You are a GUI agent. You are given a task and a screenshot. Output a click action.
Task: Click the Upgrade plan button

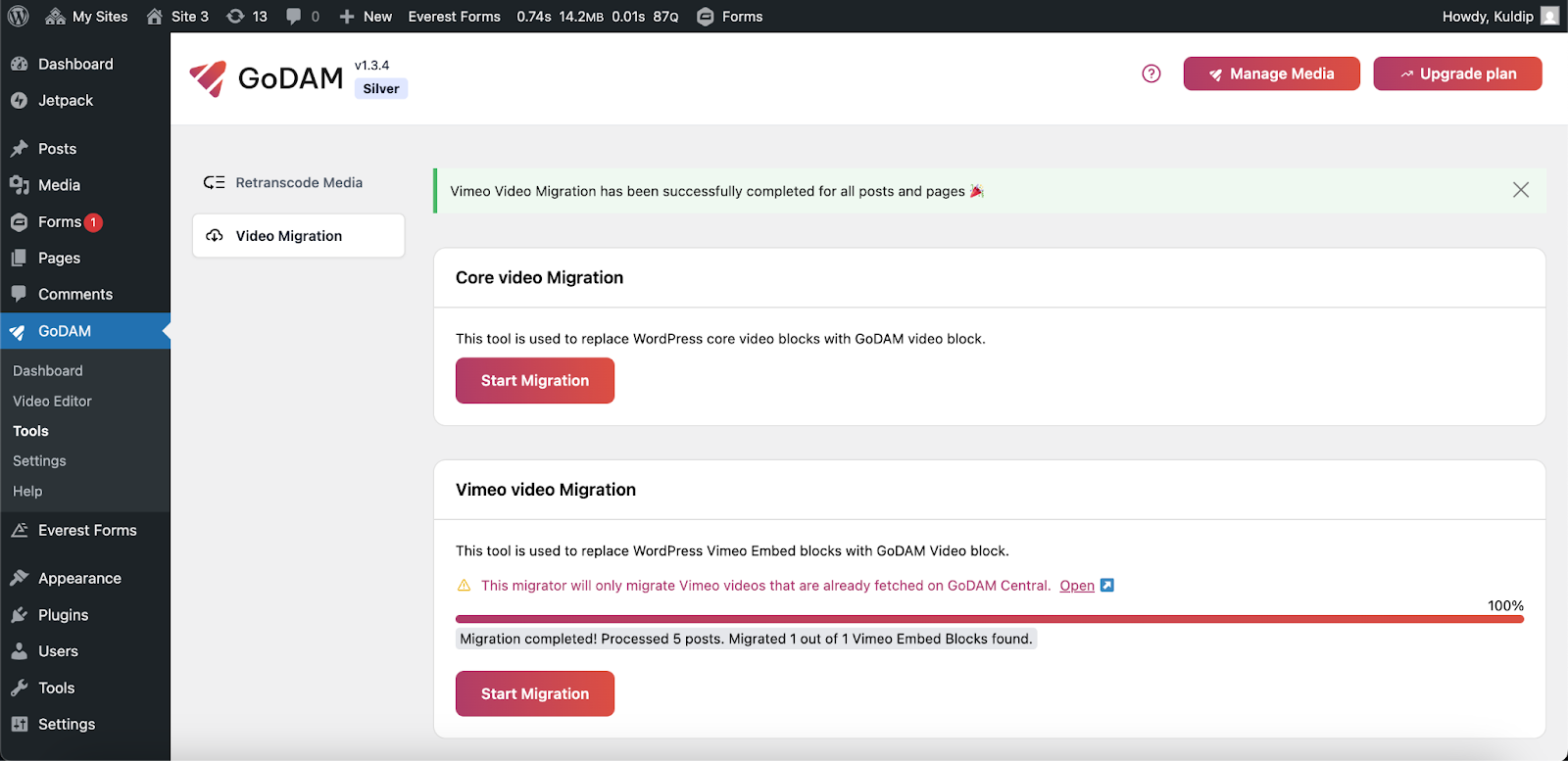pyautogui.click(x=1457, y=73)
